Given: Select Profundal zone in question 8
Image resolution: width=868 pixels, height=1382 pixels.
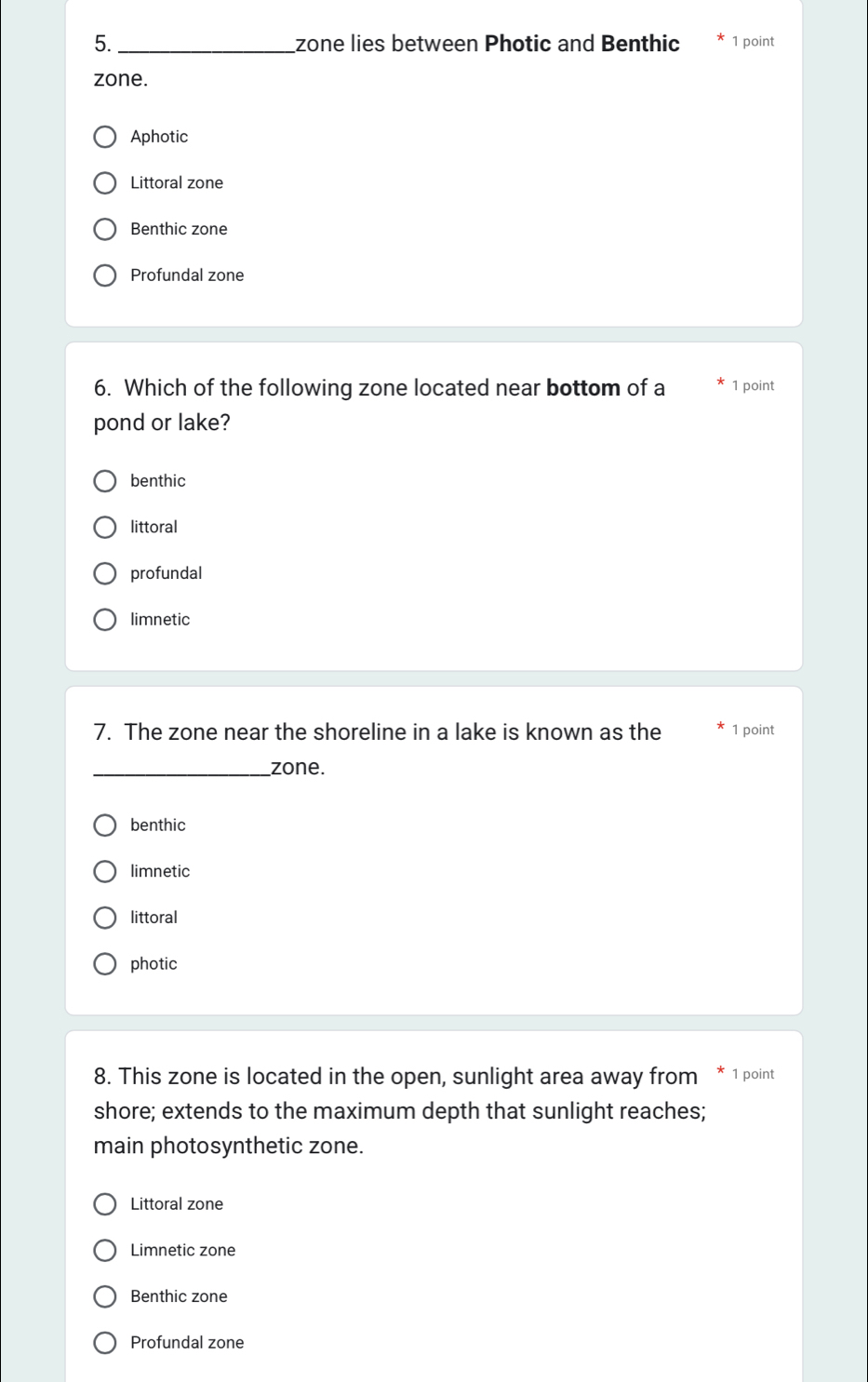Looking at the screenshot, I should [x=105, y=1343].
